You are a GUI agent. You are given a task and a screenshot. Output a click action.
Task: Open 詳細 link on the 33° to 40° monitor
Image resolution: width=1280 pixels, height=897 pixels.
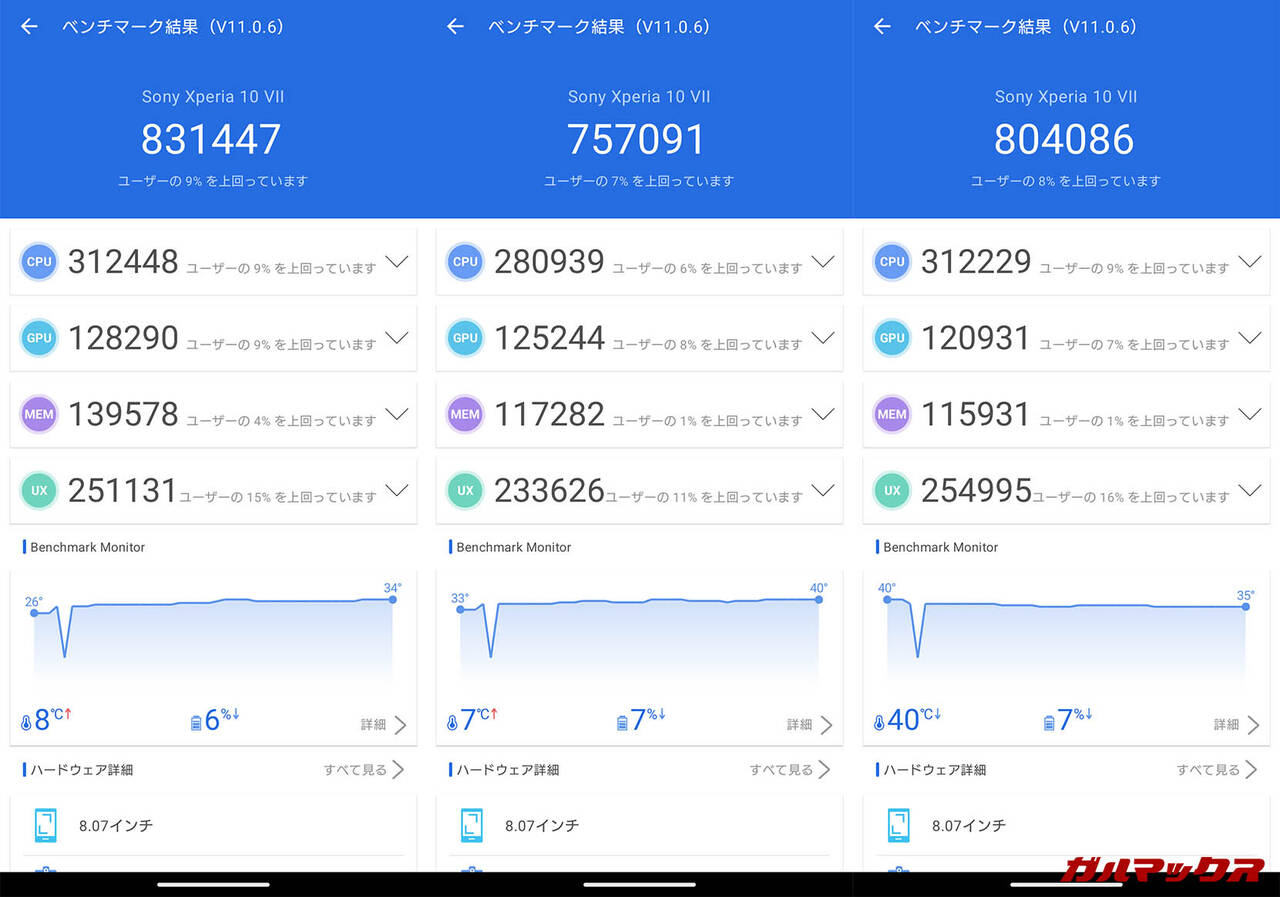809,724
